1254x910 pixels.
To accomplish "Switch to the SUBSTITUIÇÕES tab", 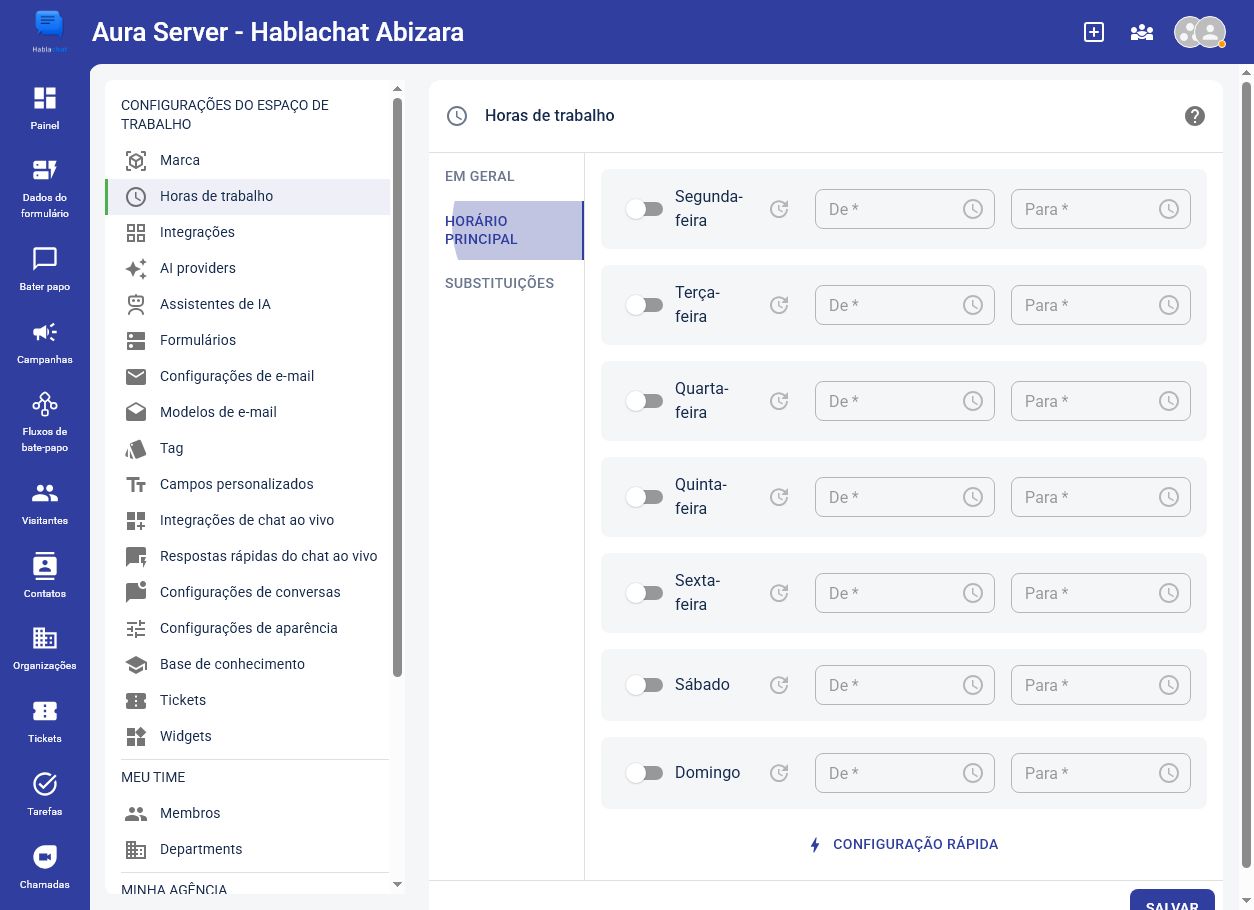I will [x=506, y=283].
